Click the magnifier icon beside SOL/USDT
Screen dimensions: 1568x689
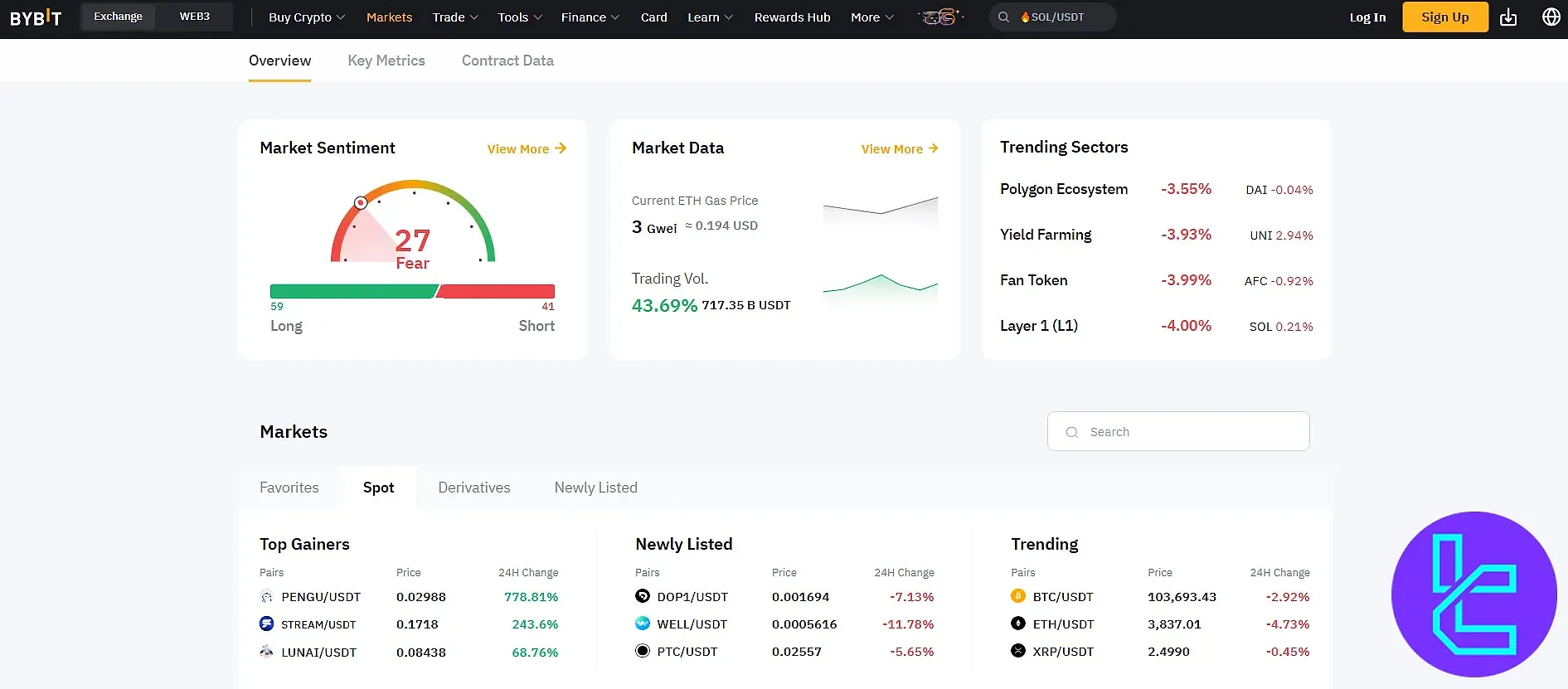[x=1003, y=17]
